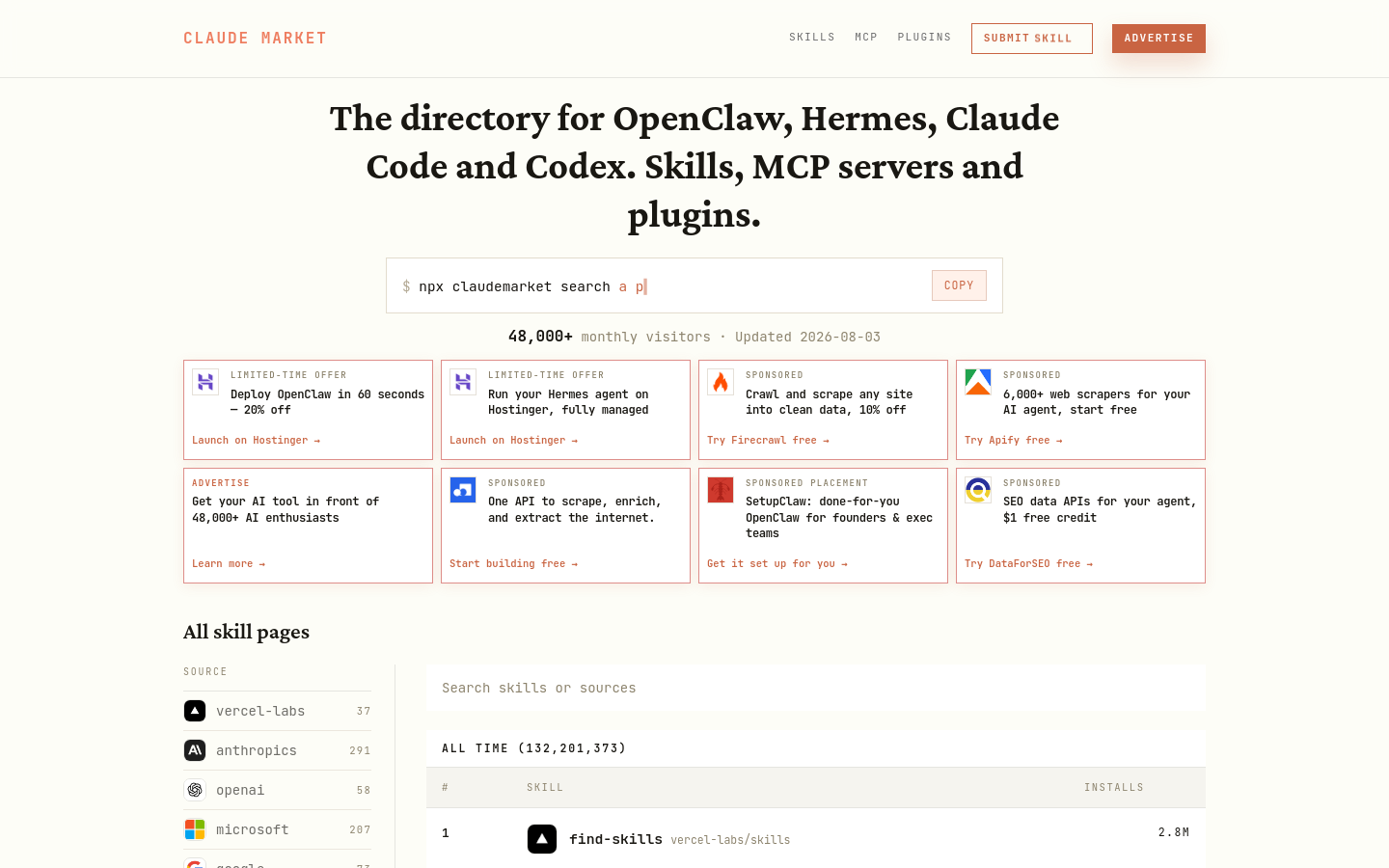1389x868 pixels.
Task: Click the SOURCE sidebar label
Action: click(205, 672)
